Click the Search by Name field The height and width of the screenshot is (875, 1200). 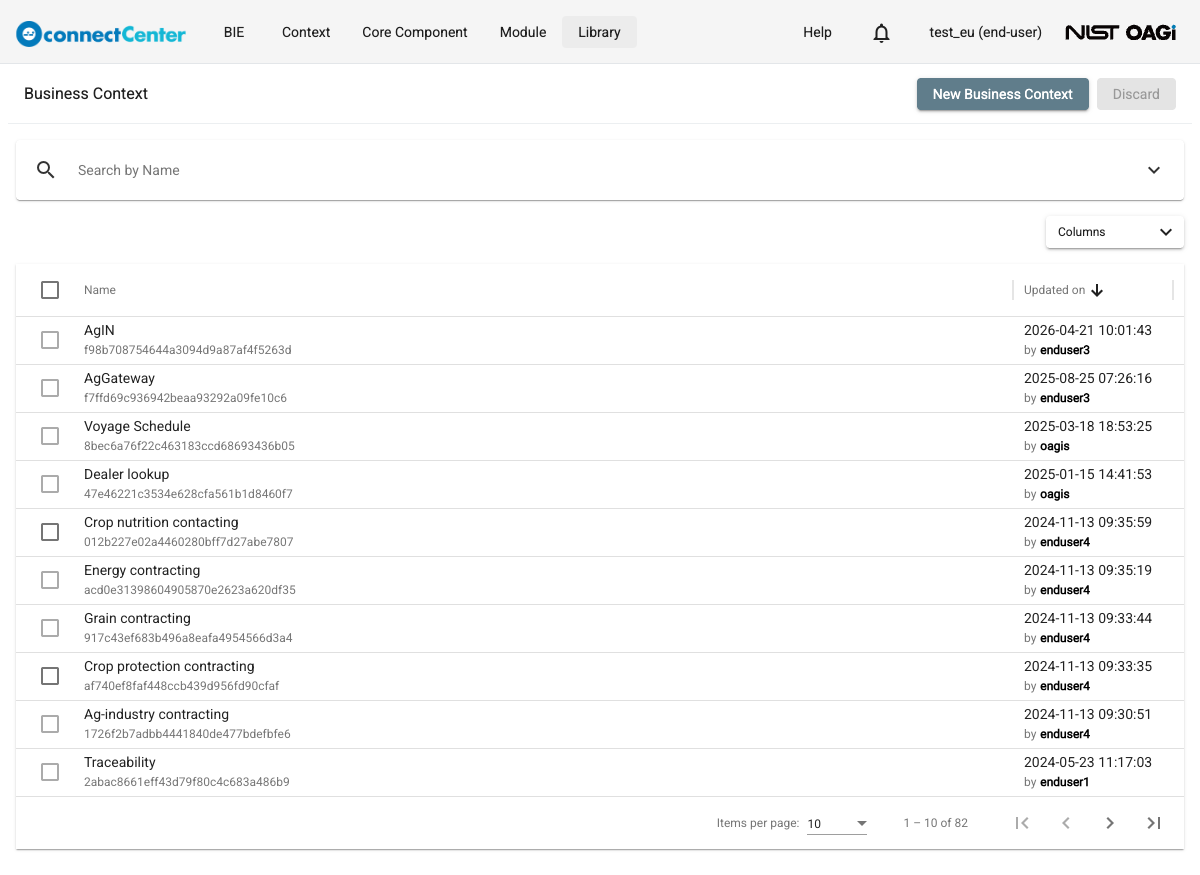click(x=600, y=170)
